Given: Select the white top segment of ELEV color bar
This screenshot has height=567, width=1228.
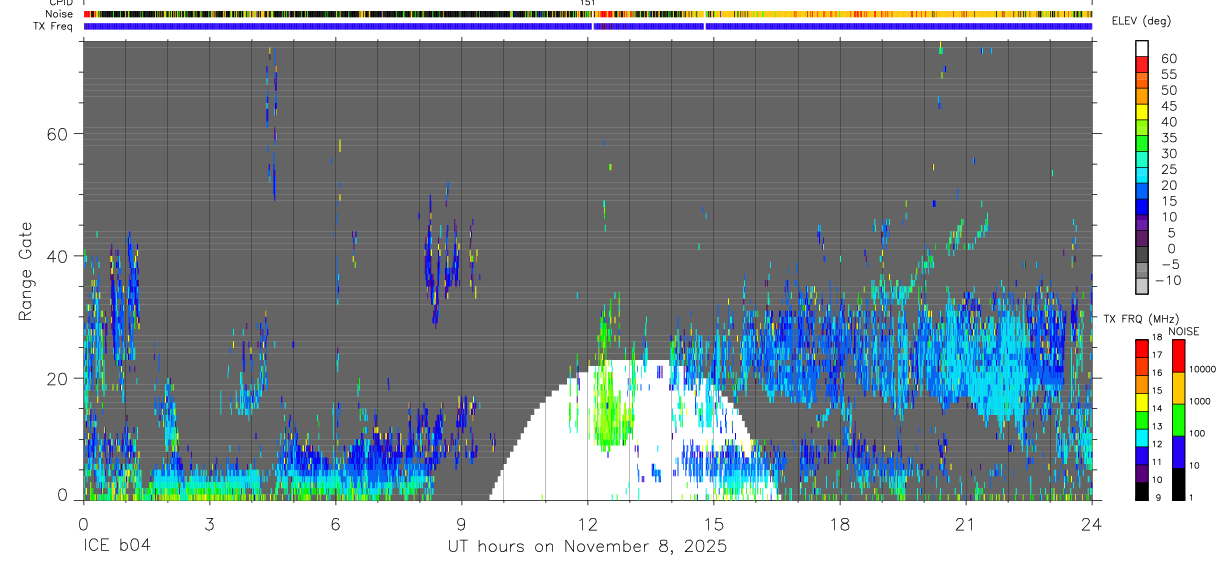Looking at the screenshot, I should pos(1142,50).
